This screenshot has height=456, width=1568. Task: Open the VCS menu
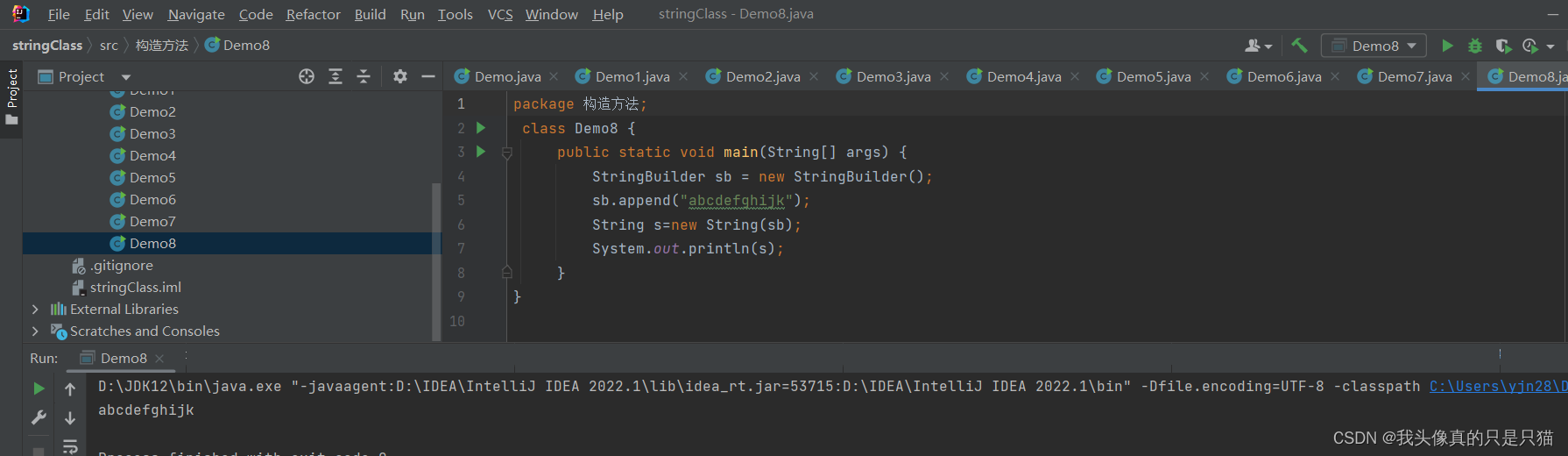(x=500, y=14)
